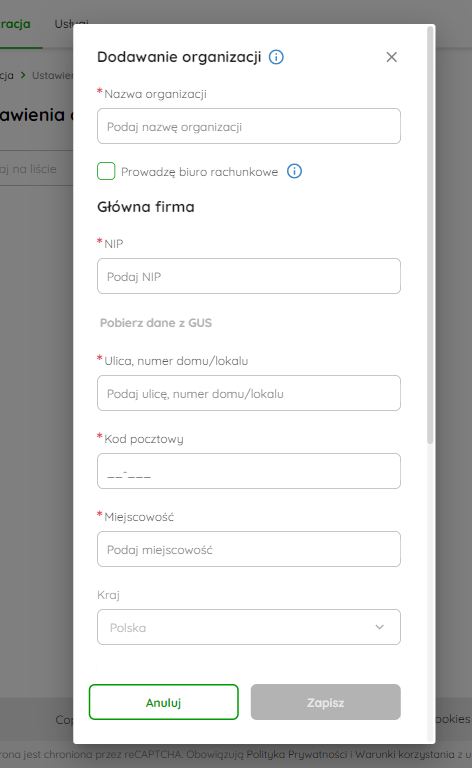472x768 pixels.
Task: Open the Kraj dropdown showing Polska
Action: (x=249, y=627)
